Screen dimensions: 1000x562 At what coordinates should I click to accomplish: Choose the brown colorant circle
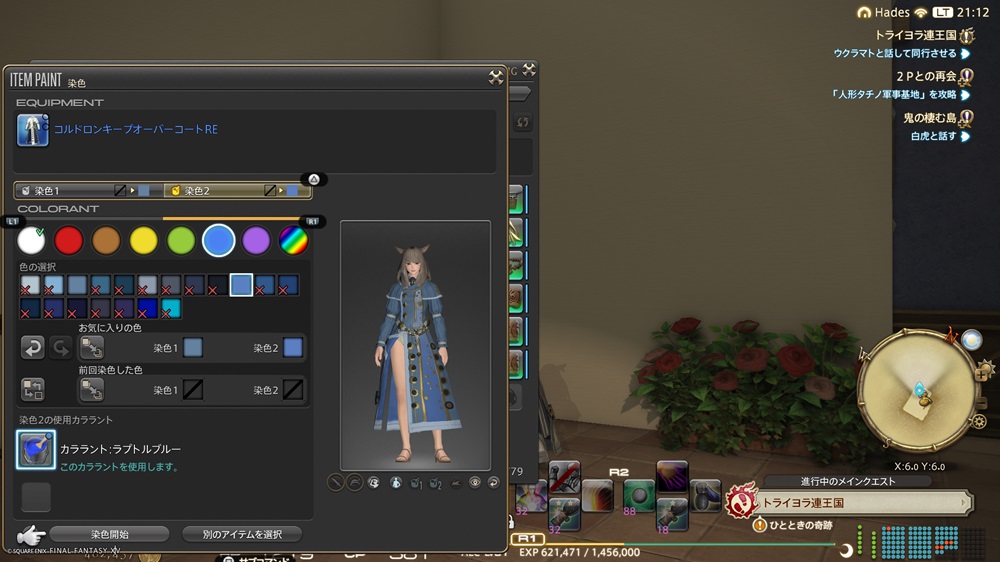(x=106, y=240)
